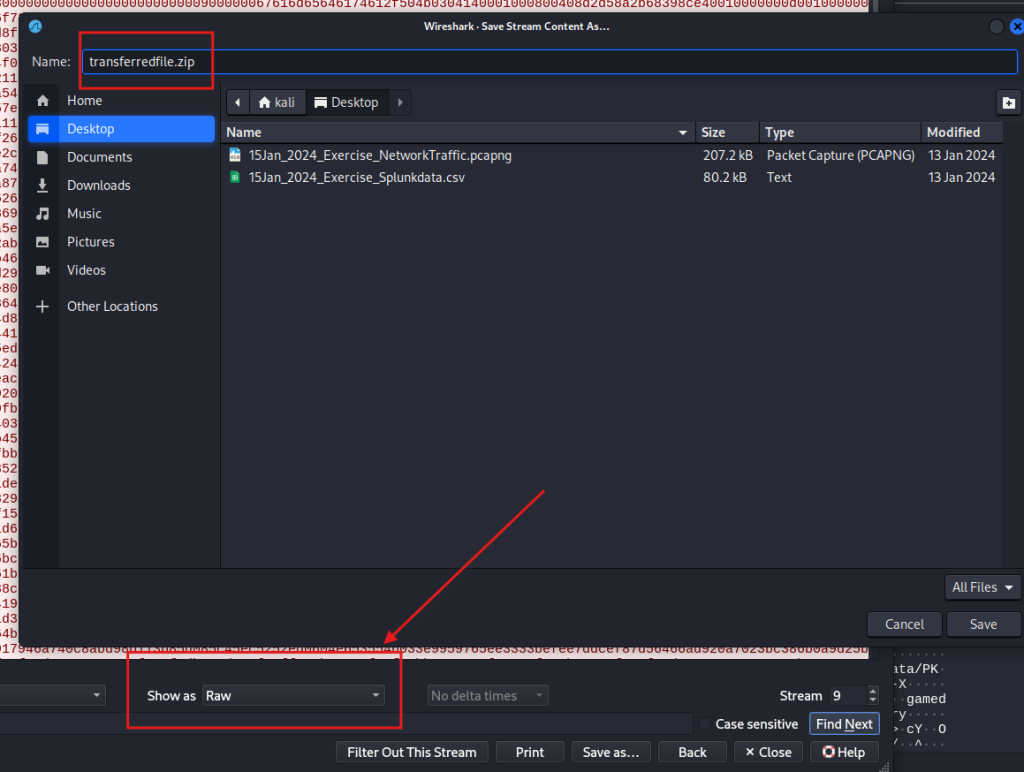Sort file list by Name column
Viewport: 1024px width, 772px height.
point(458,132)
